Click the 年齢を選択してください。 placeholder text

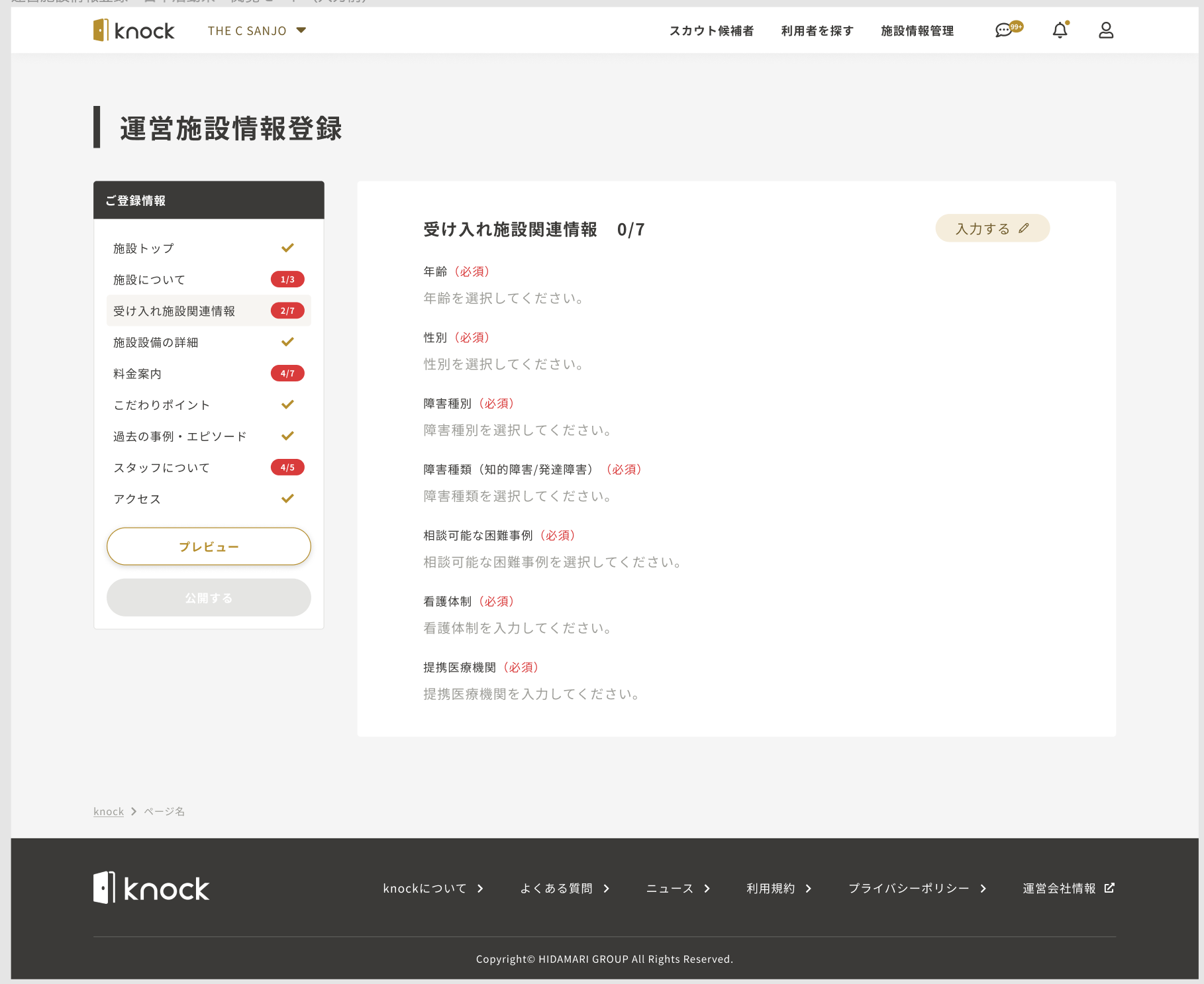click(x=504, y=299)
